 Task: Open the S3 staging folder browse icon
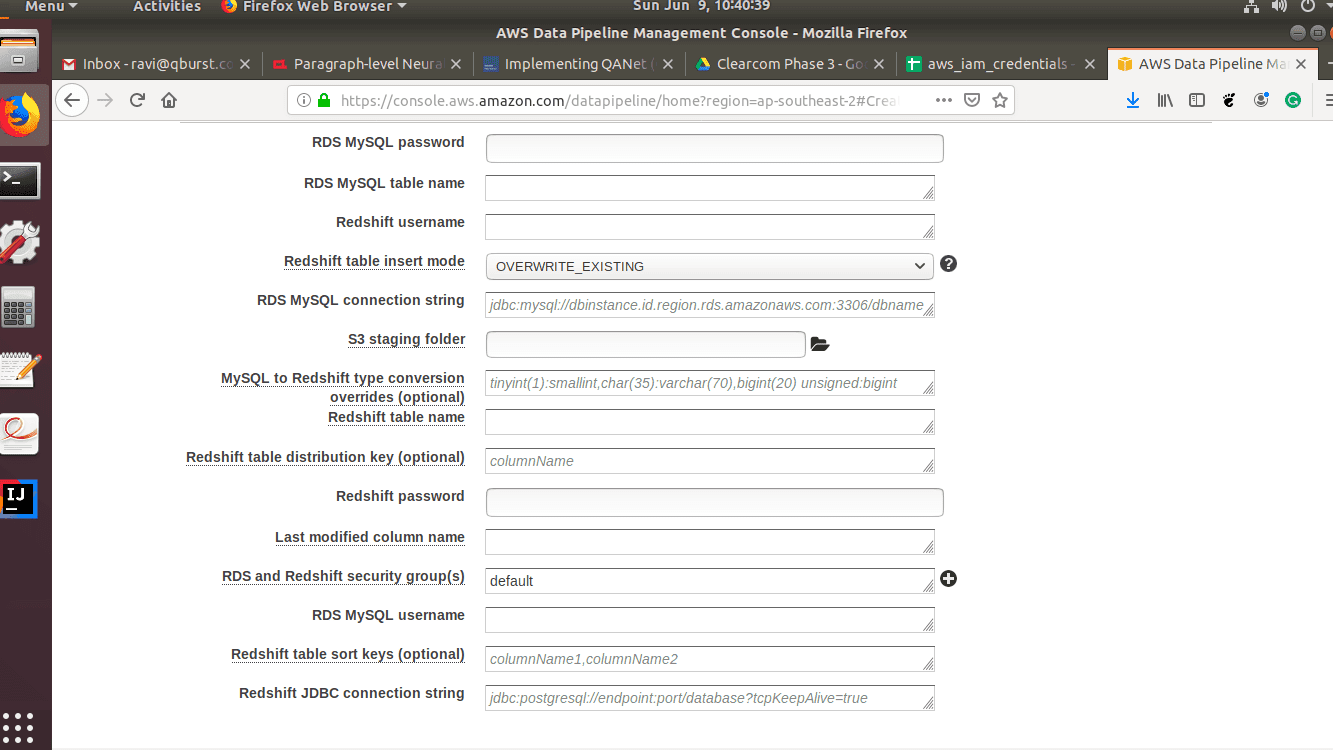click(820, 345)
